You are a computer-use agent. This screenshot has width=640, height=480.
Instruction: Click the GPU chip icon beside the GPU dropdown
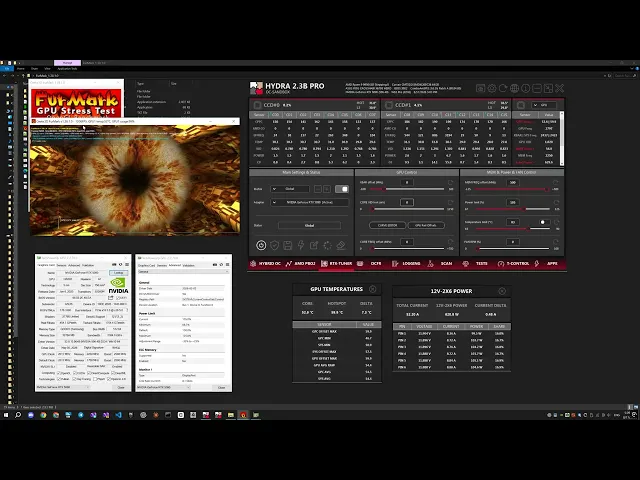[x=521, y=105]
